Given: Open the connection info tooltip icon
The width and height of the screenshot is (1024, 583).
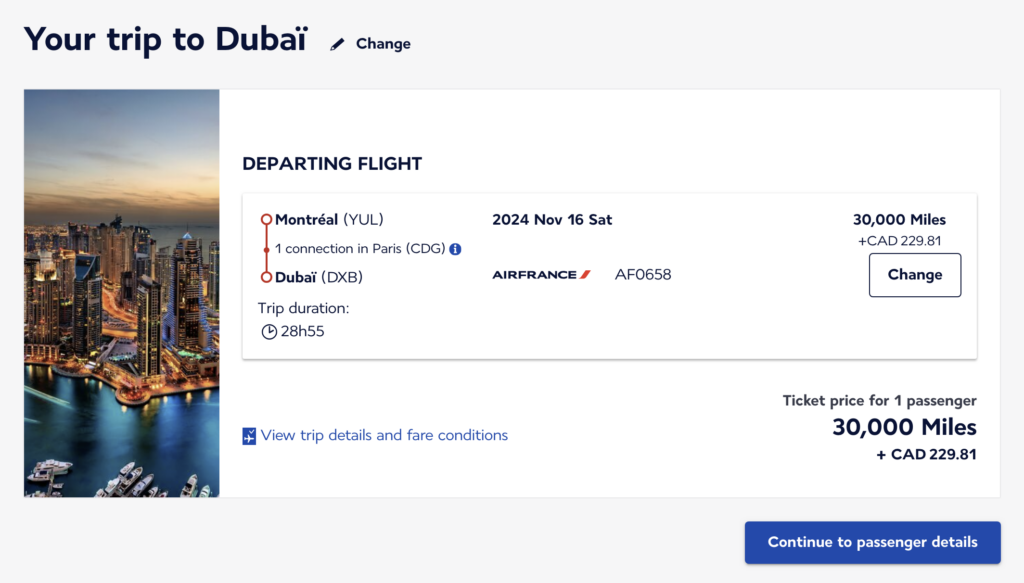Looking at the screenshot, I should [x=455, y=248].
